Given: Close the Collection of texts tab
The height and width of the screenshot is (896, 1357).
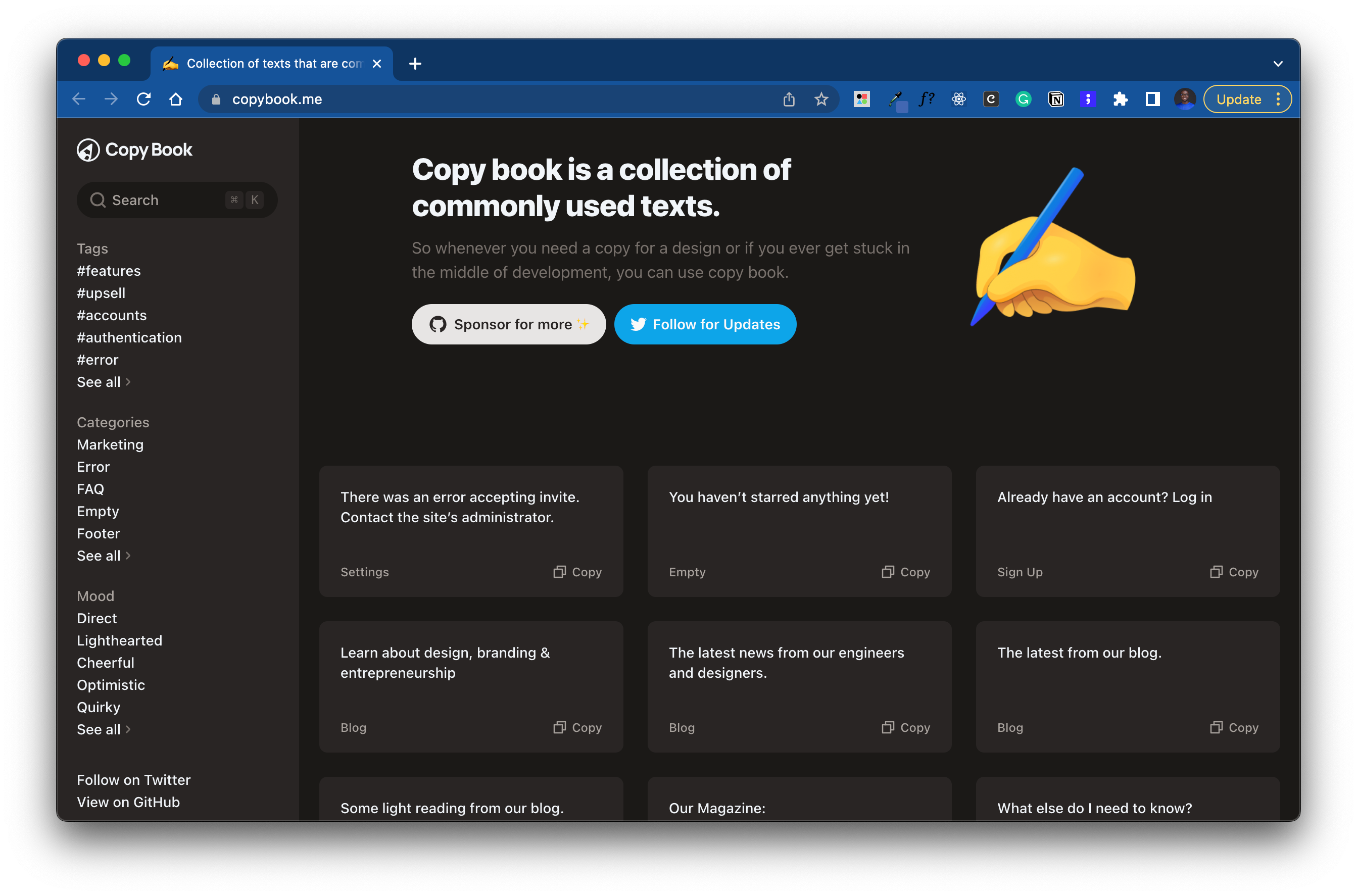Looking at the screenshot, I should tap(377, 64).
